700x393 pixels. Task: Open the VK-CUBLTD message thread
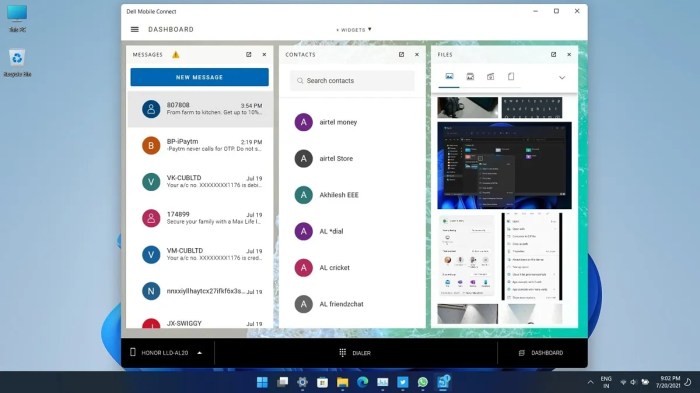(200, 182)
